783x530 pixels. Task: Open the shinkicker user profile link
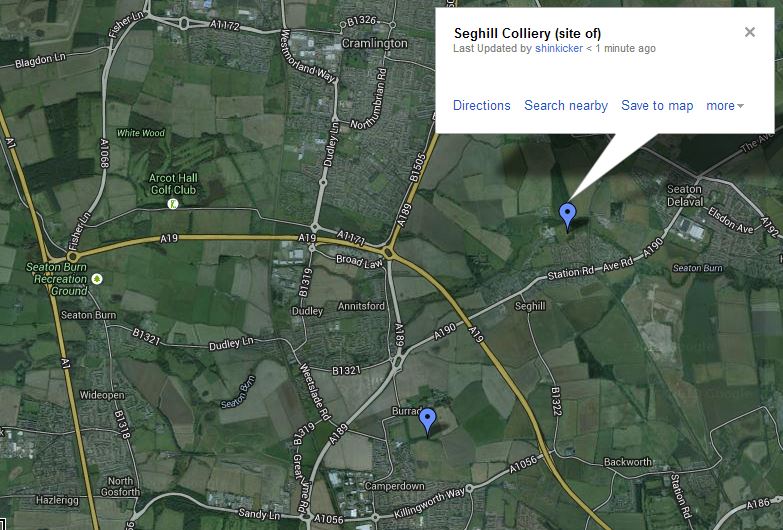558,48
